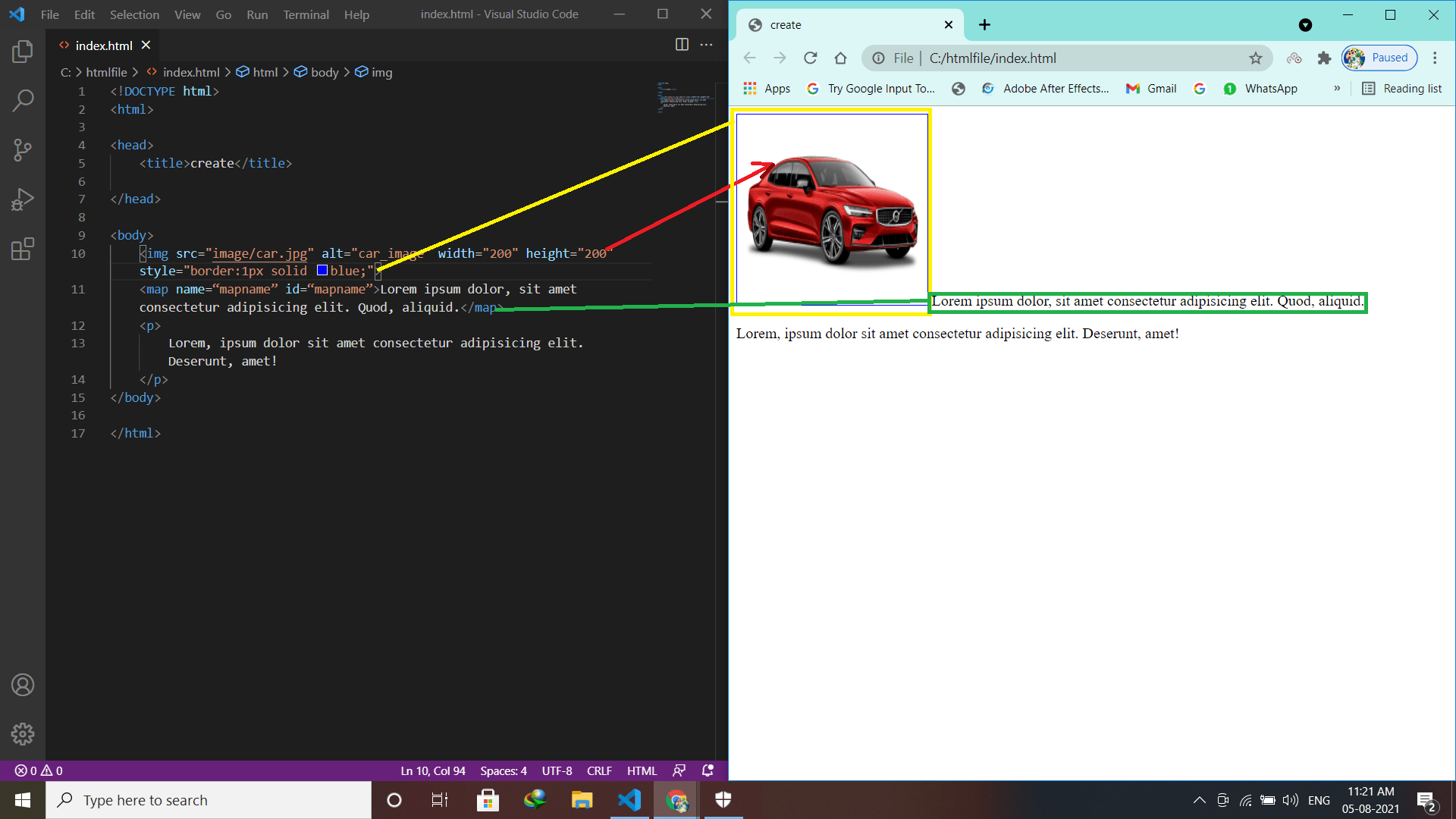Expand the editor More Actions ellipsis
Viewport: 1456px width, 819px height.
[706, 45]
